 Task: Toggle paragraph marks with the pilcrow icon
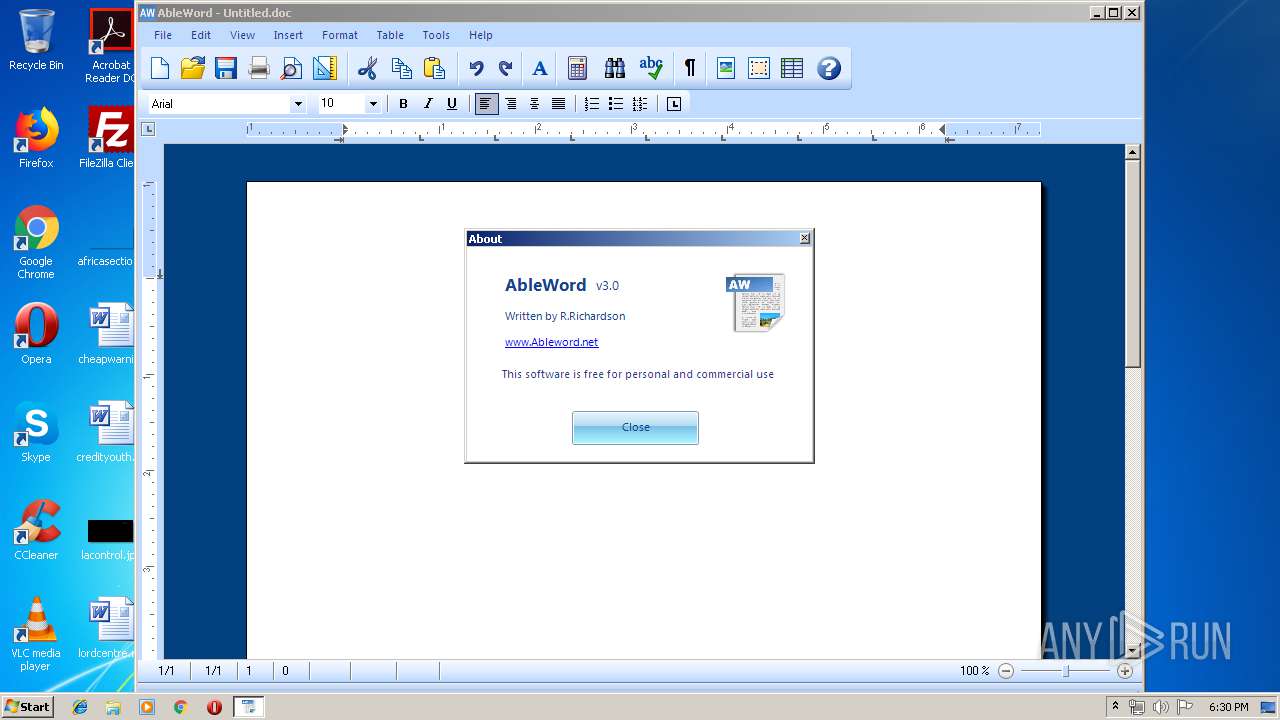coord(689,68)
